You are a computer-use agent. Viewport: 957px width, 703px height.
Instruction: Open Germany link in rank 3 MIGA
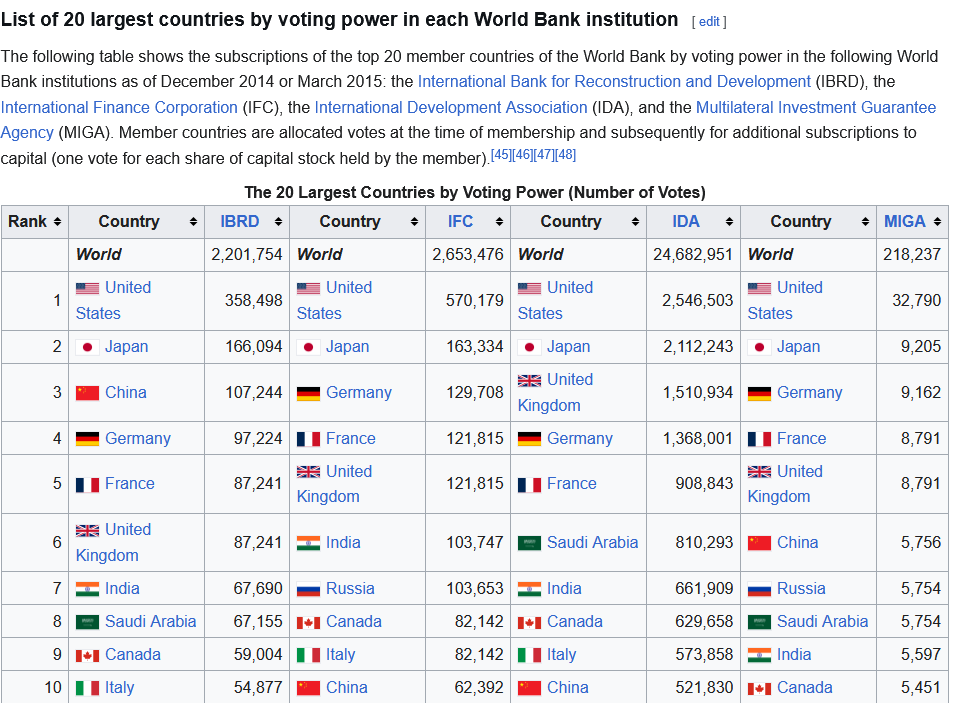tap(810, 392)
